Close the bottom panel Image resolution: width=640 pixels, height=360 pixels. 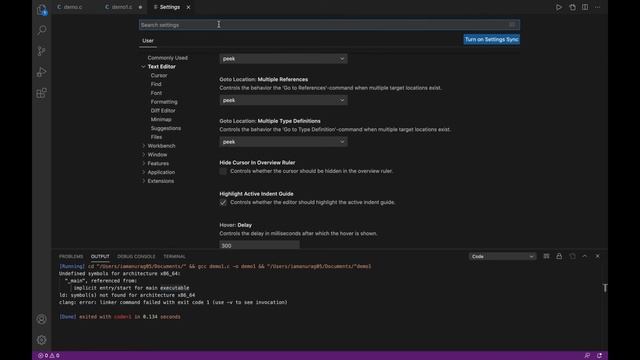(x=598, y=256)
